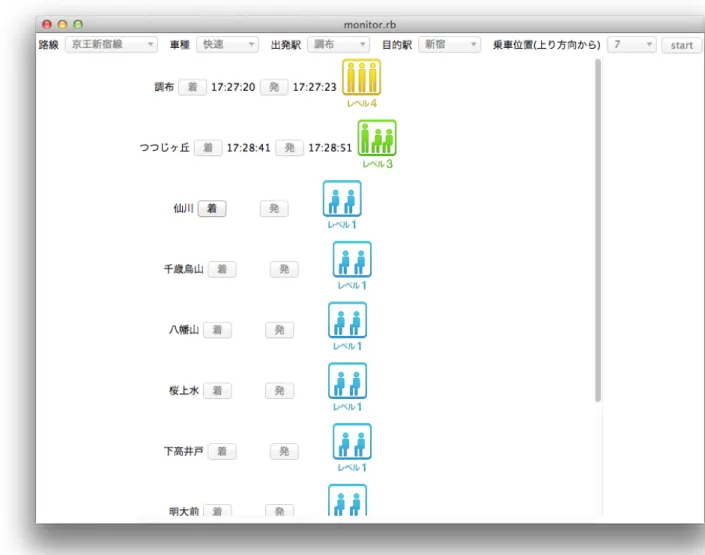The image size is (705, 555).
Task: Click the 発 button for 仙川
Action: tap(274, 208)
